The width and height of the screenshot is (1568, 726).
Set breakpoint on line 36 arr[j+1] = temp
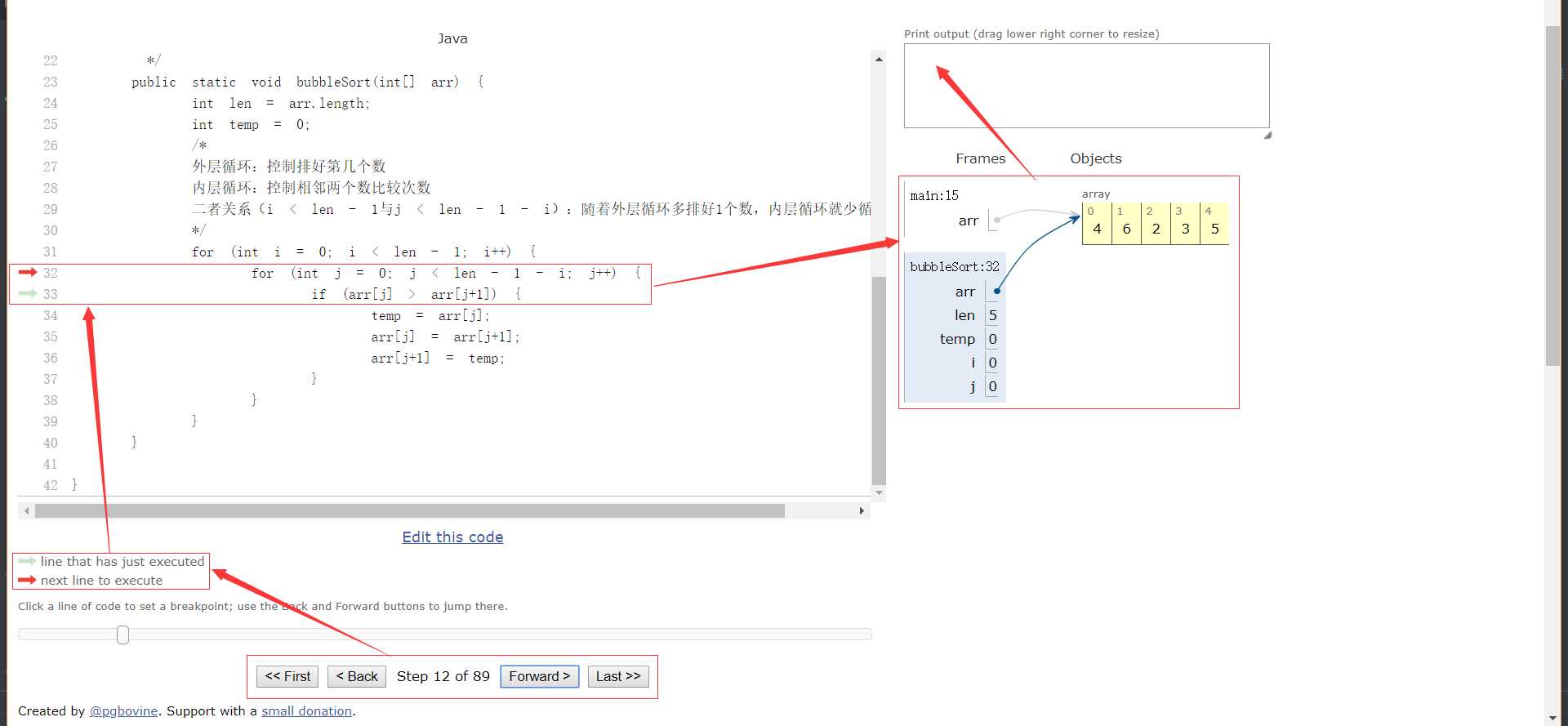pyautogui.click(x=438, y=358)
